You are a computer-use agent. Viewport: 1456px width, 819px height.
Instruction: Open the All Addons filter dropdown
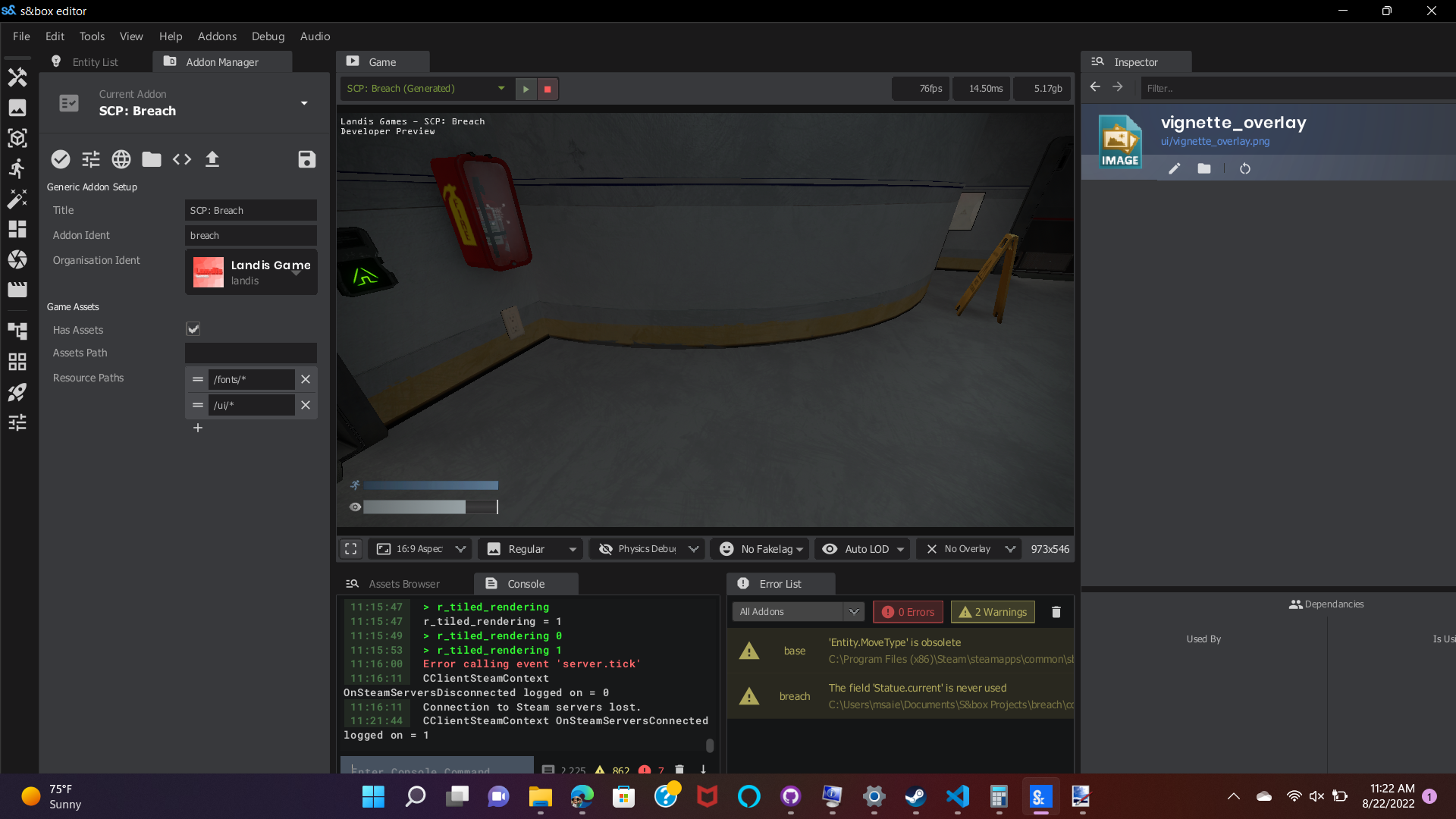(797, 611)
